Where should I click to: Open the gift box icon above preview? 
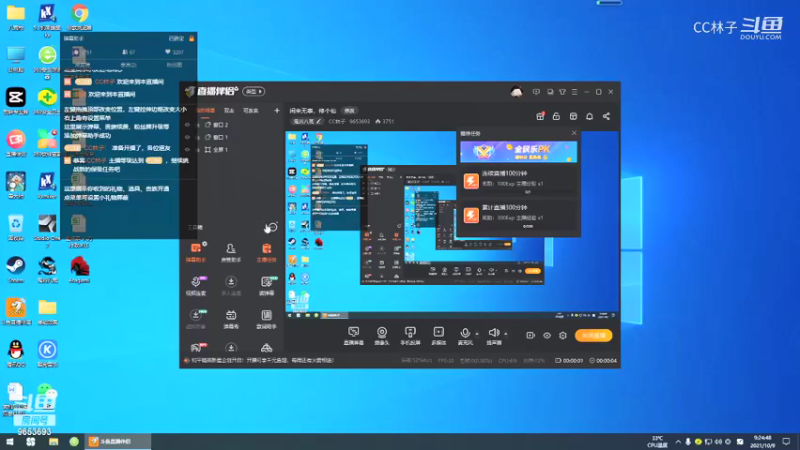click(x=540, y=116)
